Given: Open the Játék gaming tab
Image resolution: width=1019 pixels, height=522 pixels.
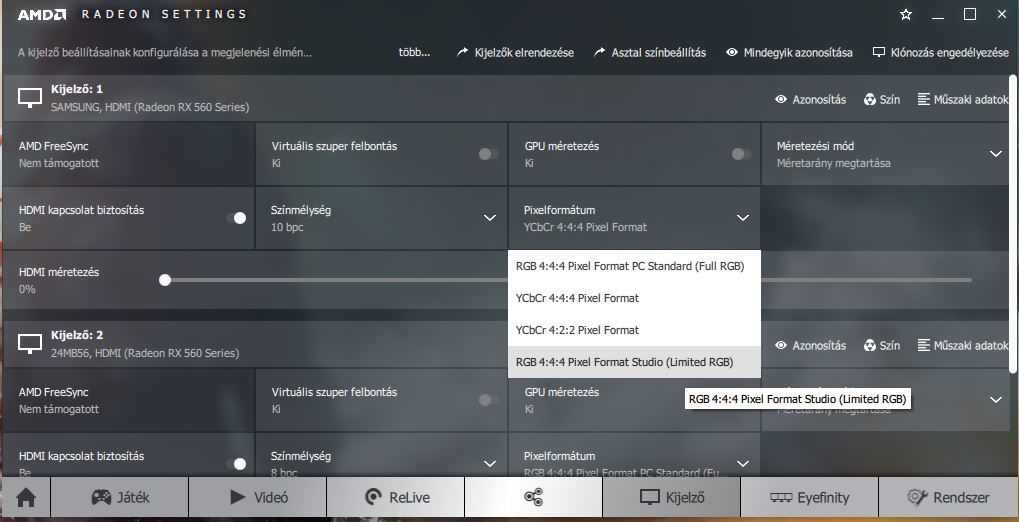Looking at the screenshot, I should point(120,498).
